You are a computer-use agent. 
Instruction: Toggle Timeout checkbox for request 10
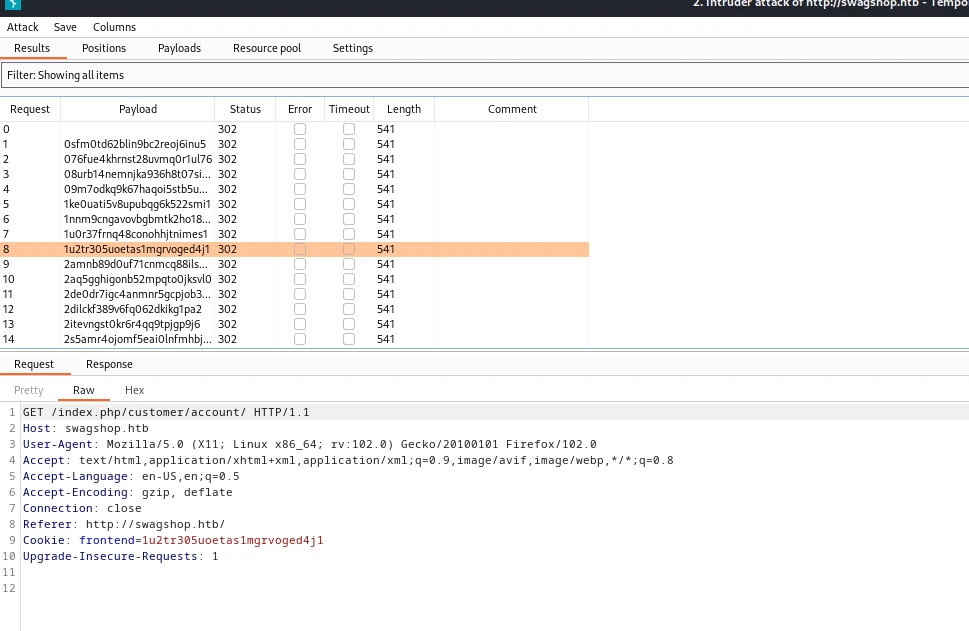349,279
